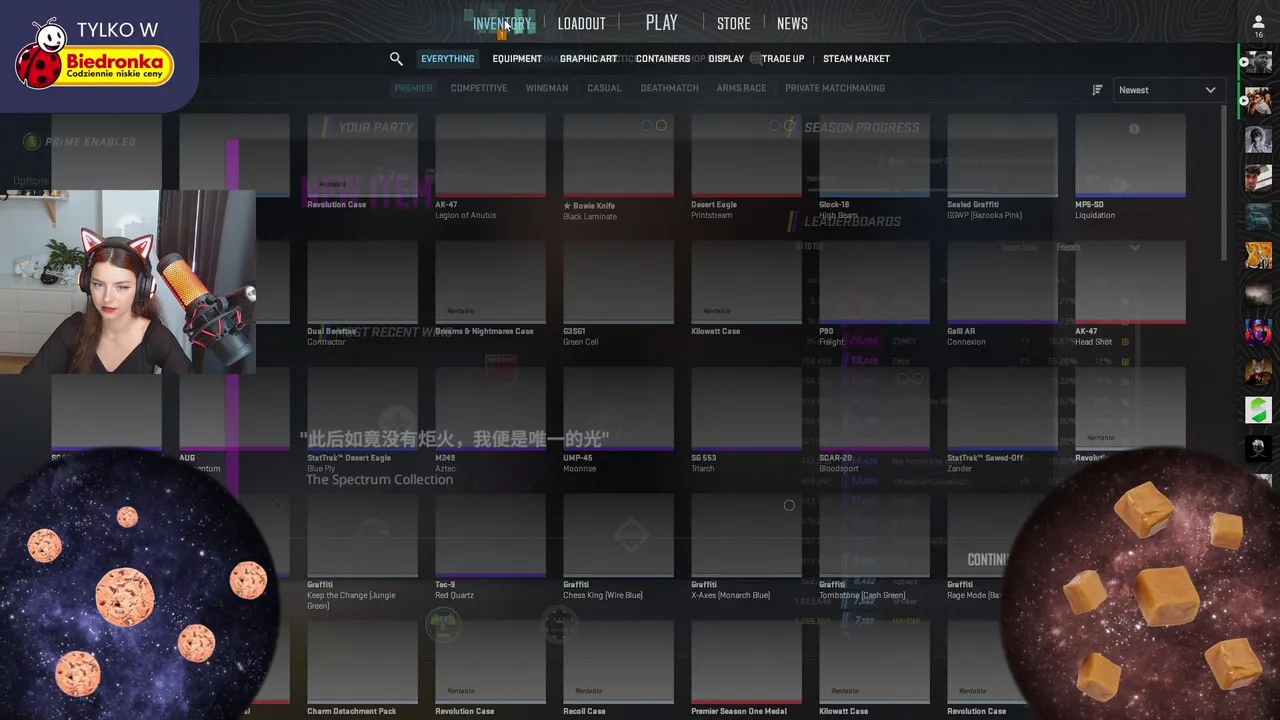Select the Keep the Change graffiti
The image size is (1280, 720).
(362, 553)
